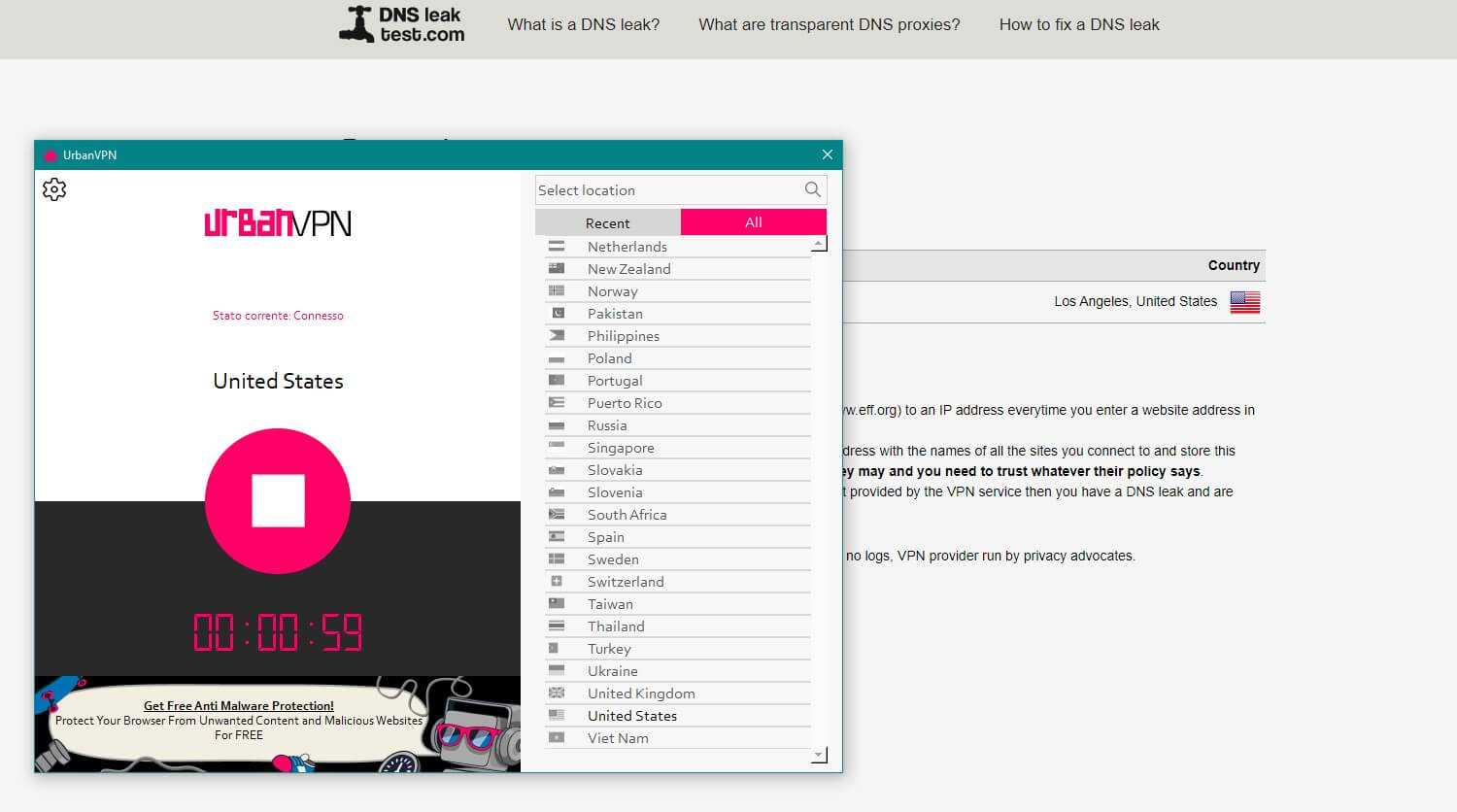Viewport: 1457px width, 812px height.
Task: Click the Thailand flag icon
Action: 557,626
